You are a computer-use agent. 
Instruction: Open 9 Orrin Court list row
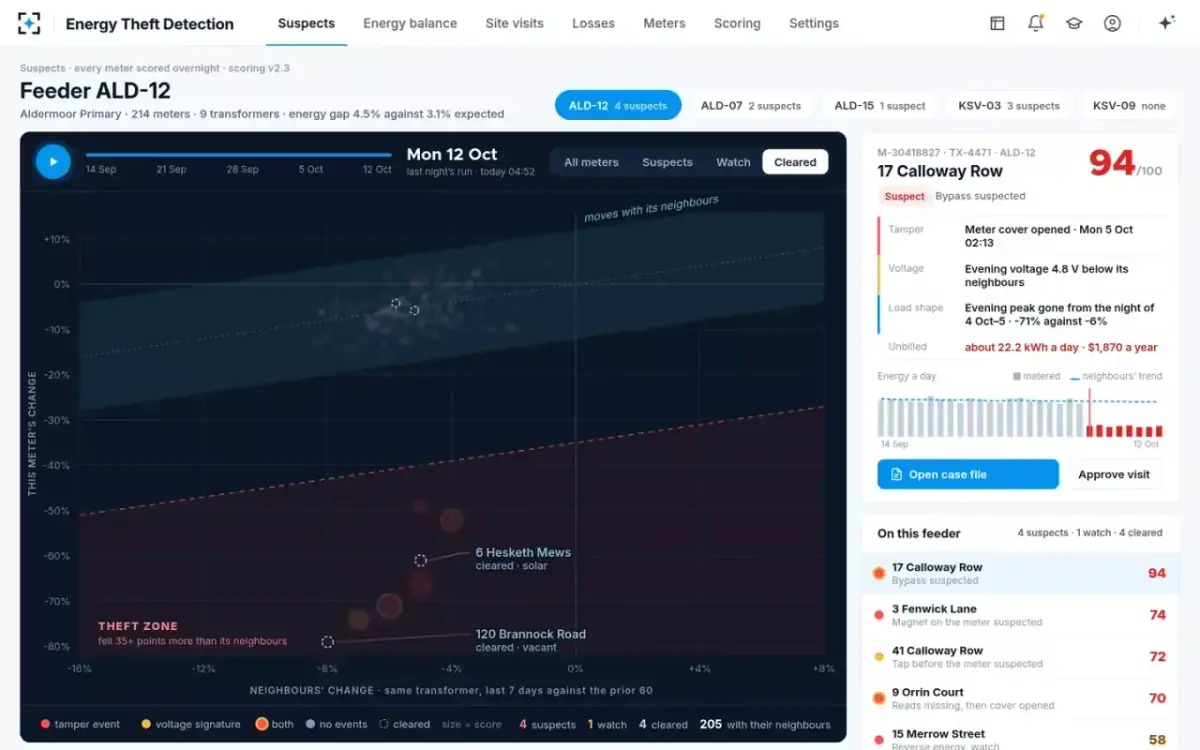(1021, 698)
